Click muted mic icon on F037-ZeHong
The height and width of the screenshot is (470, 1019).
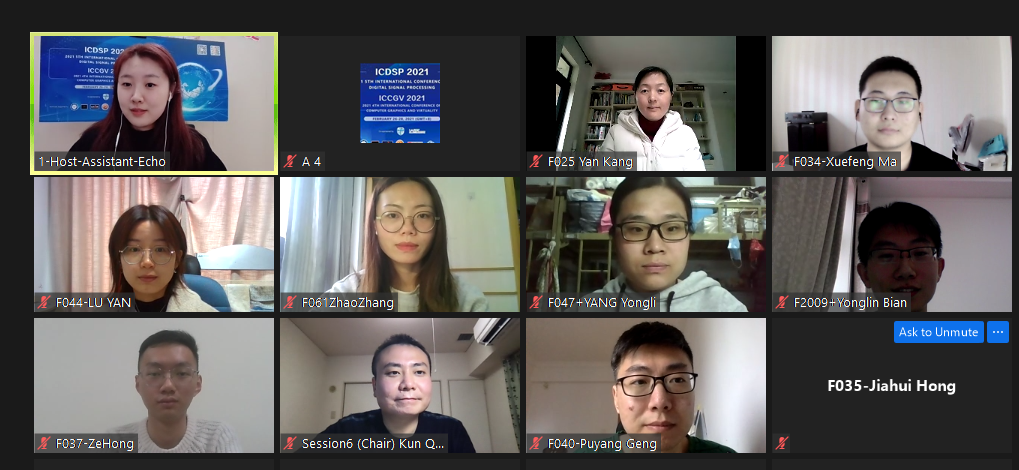tap(44, 444)
